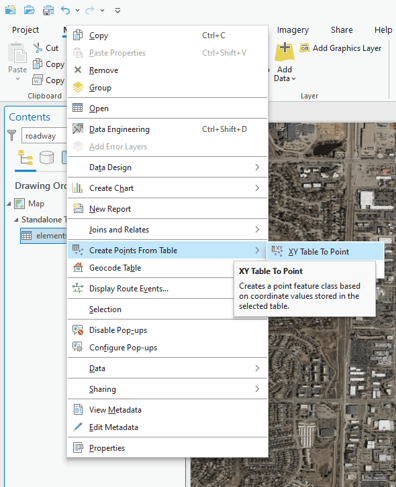Switch to the Imagery ribbon tab

(293, 30)
